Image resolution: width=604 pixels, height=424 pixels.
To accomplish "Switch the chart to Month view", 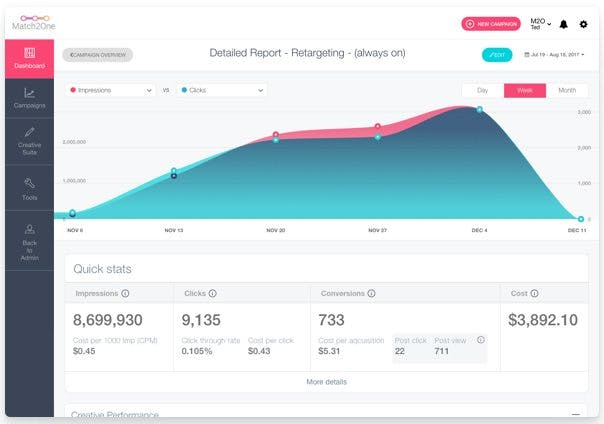I will point(567,90).
